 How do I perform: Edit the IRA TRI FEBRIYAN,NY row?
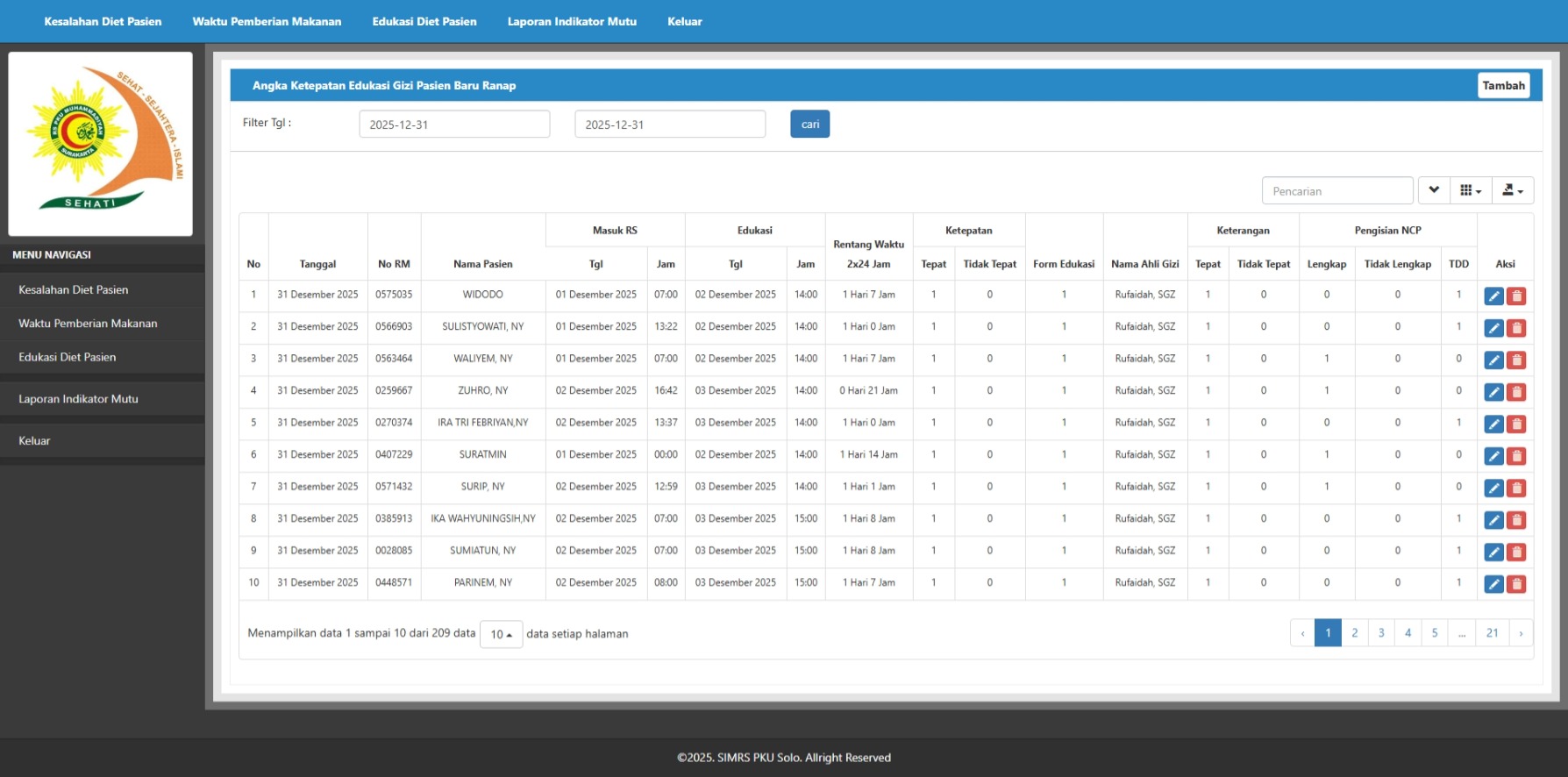pyautogui.click(x=1493, y=424)
